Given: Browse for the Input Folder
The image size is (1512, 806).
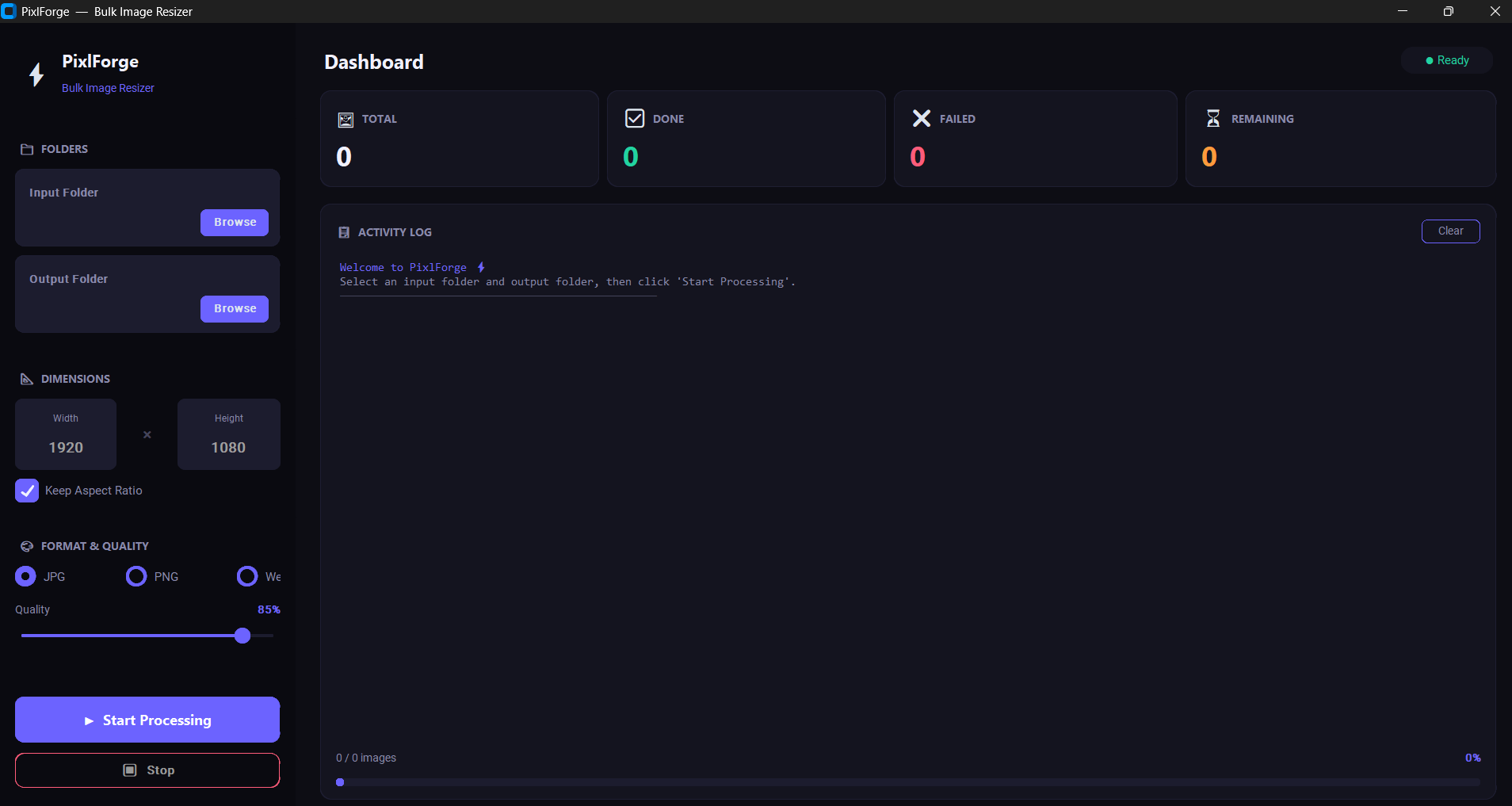Looking at the screenshot, I should [x=235, y=223].
